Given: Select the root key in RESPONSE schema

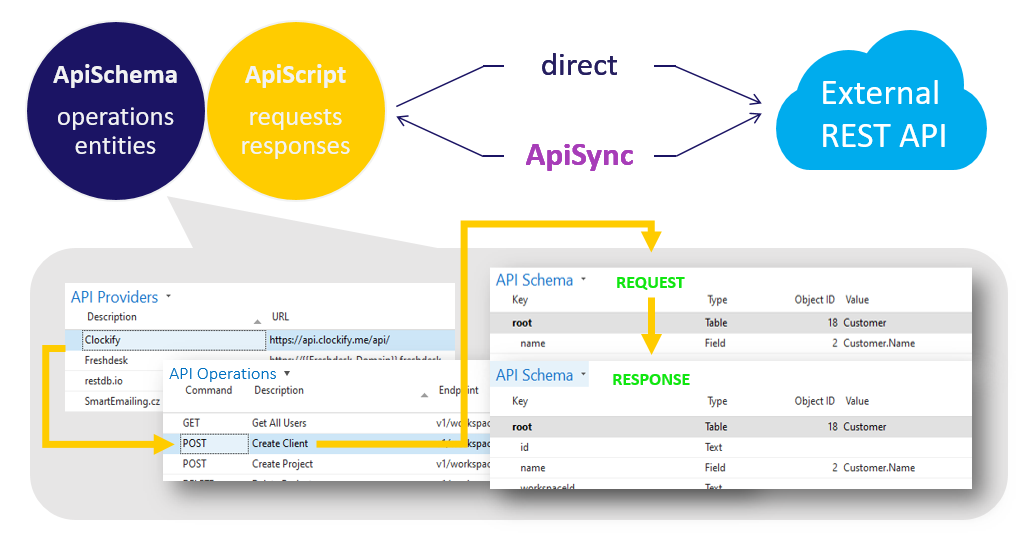Looking at the screenshot, I should pos(522,427).
